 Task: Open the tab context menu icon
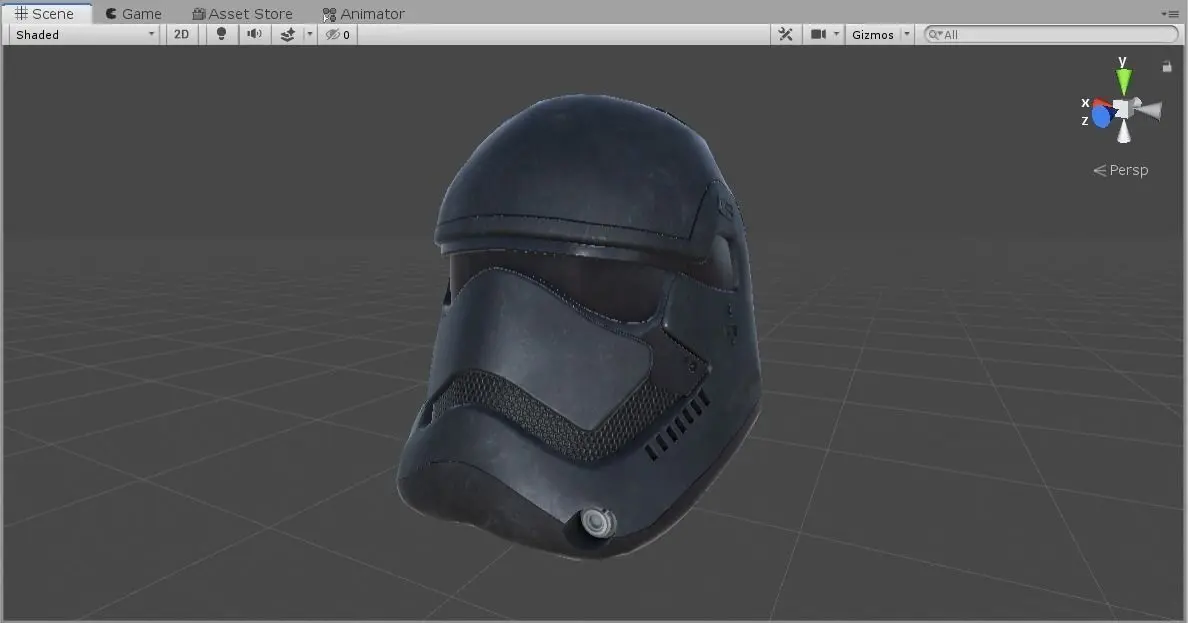click(x=1170, y=14)
